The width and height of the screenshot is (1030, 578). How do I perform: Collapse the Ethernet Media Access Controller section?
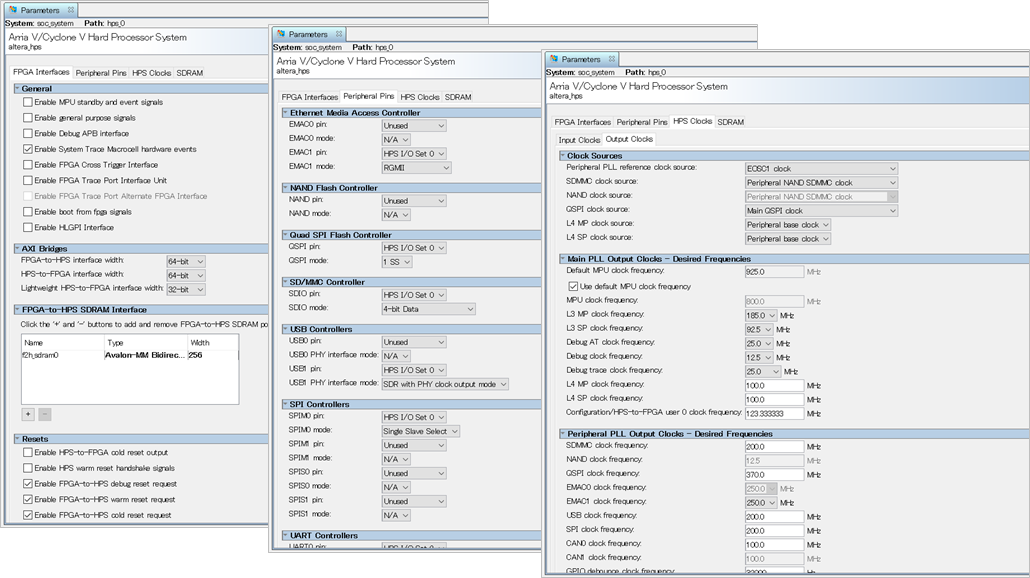pos(283,110)
